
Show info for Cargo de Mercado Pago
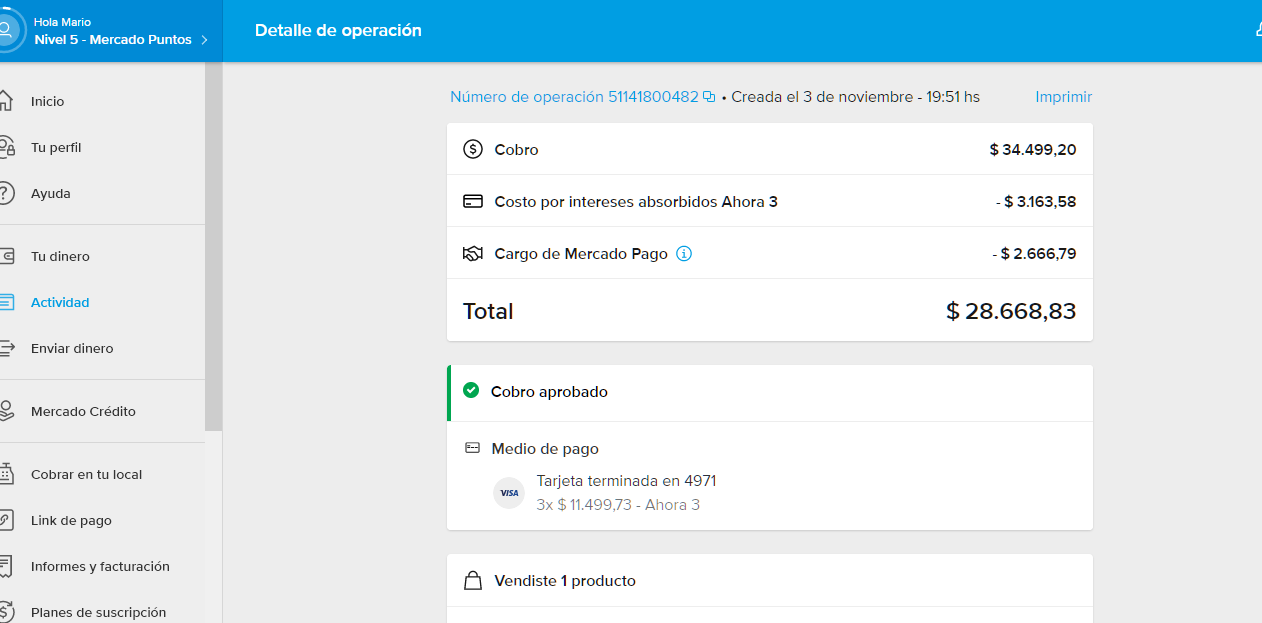pos(684,254)
